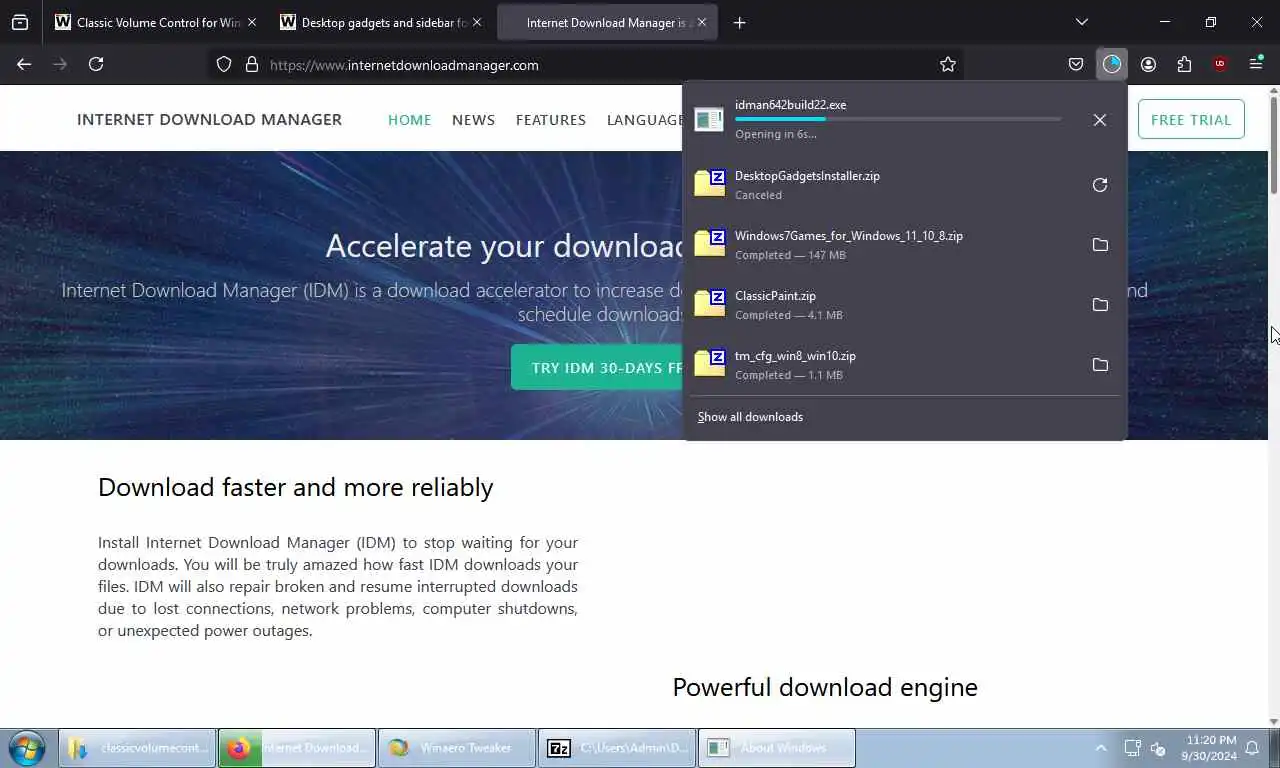Viewport: 1280px width, 768px height.
Task: Open the padlock site information icon
Action: [x=252, y=64]
